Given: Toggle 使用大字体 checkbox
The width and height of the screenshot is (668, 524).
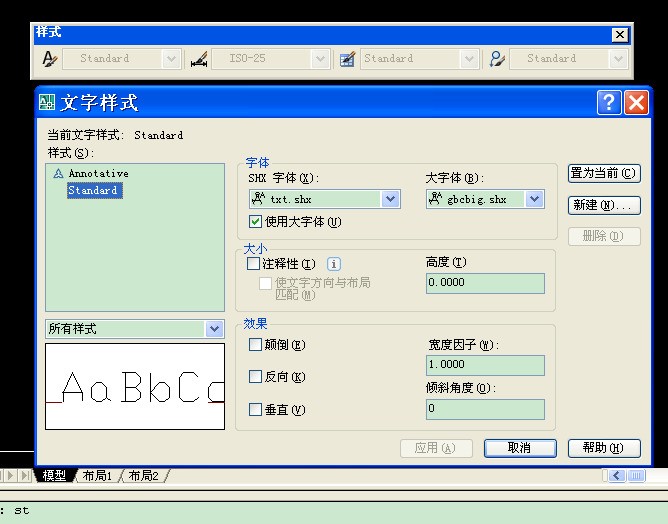Looking at the screenshot, I should pyautogui.click(x=255, y=222).
